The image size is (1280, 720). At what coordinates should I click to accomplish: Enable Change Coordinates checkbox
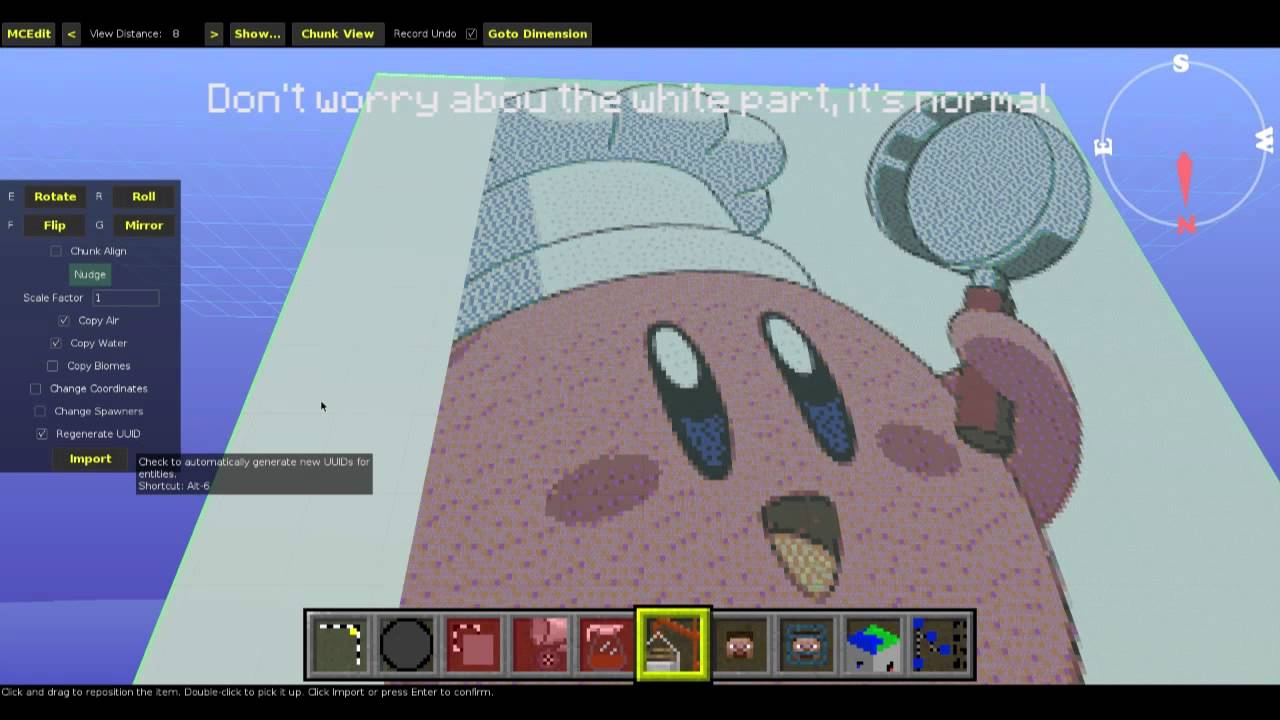tap(36, 388)
